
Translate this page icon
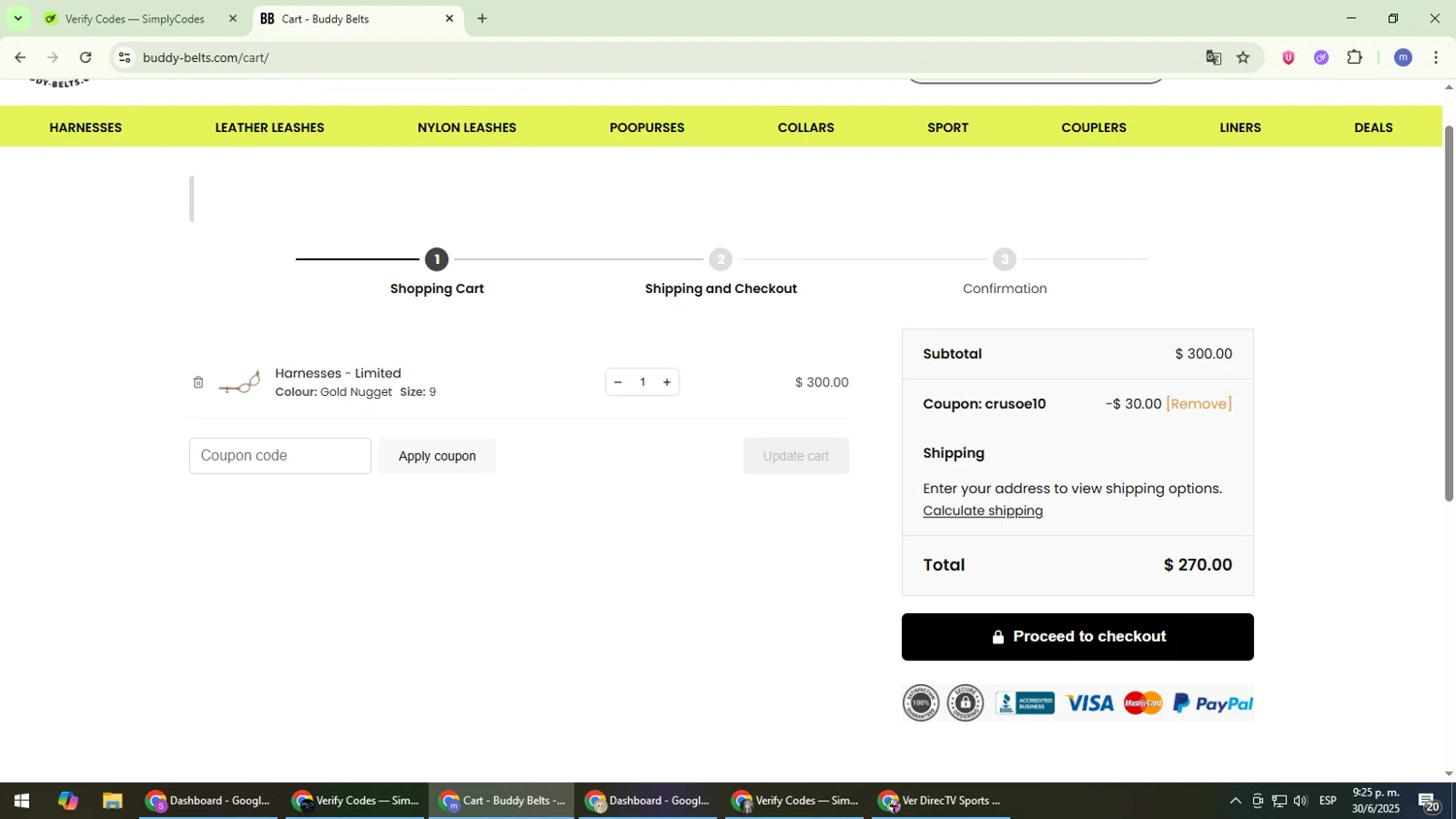1213,58
